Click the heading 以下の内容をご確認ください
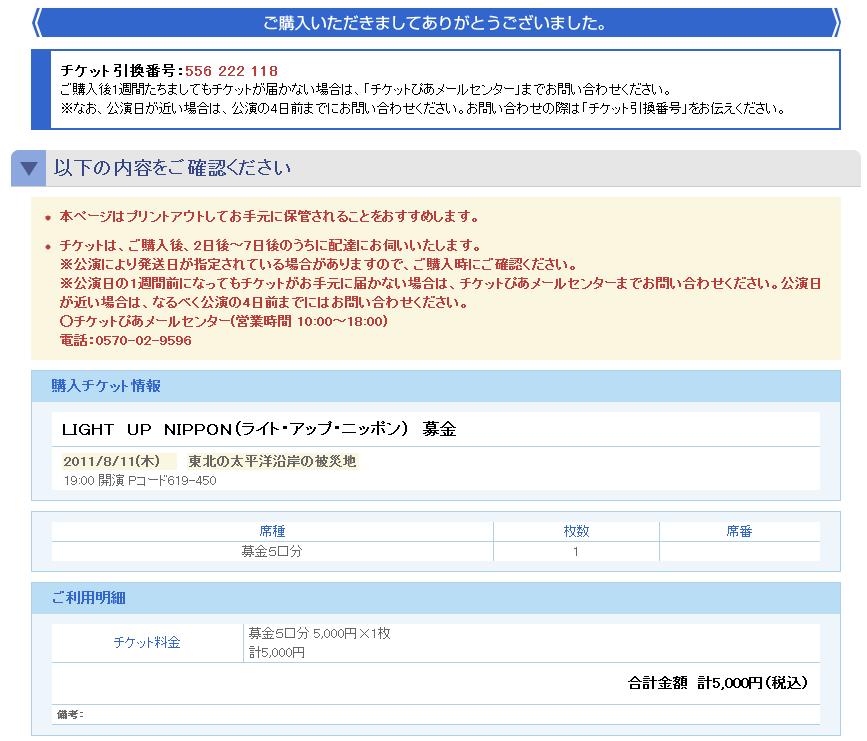The height and width of the screenshot is (741, 867). click(x=172, y=168)
